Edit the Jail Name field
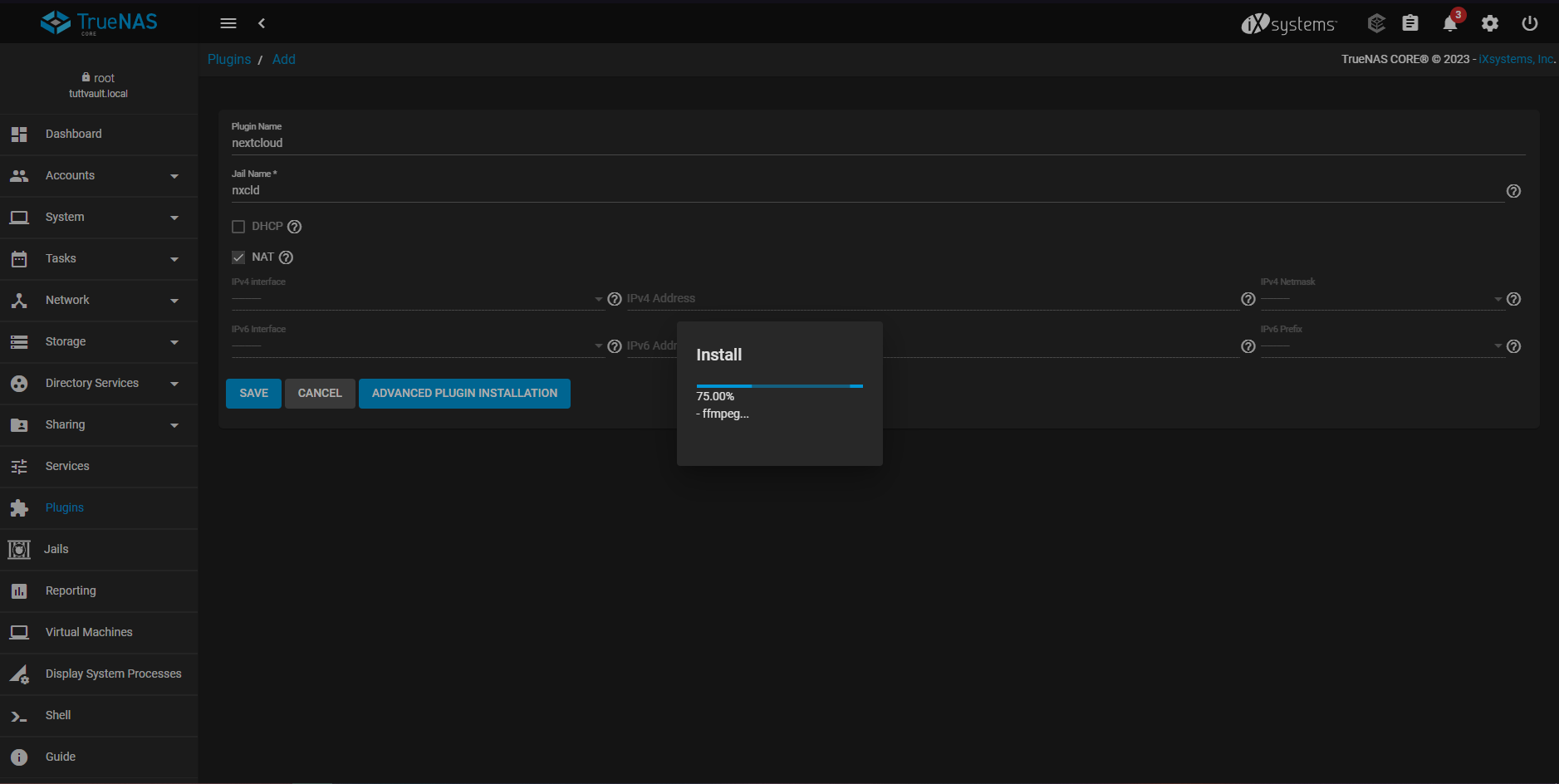Image resolution: width=1559 pixels, height=784 pixels. (x=868, y=190)
